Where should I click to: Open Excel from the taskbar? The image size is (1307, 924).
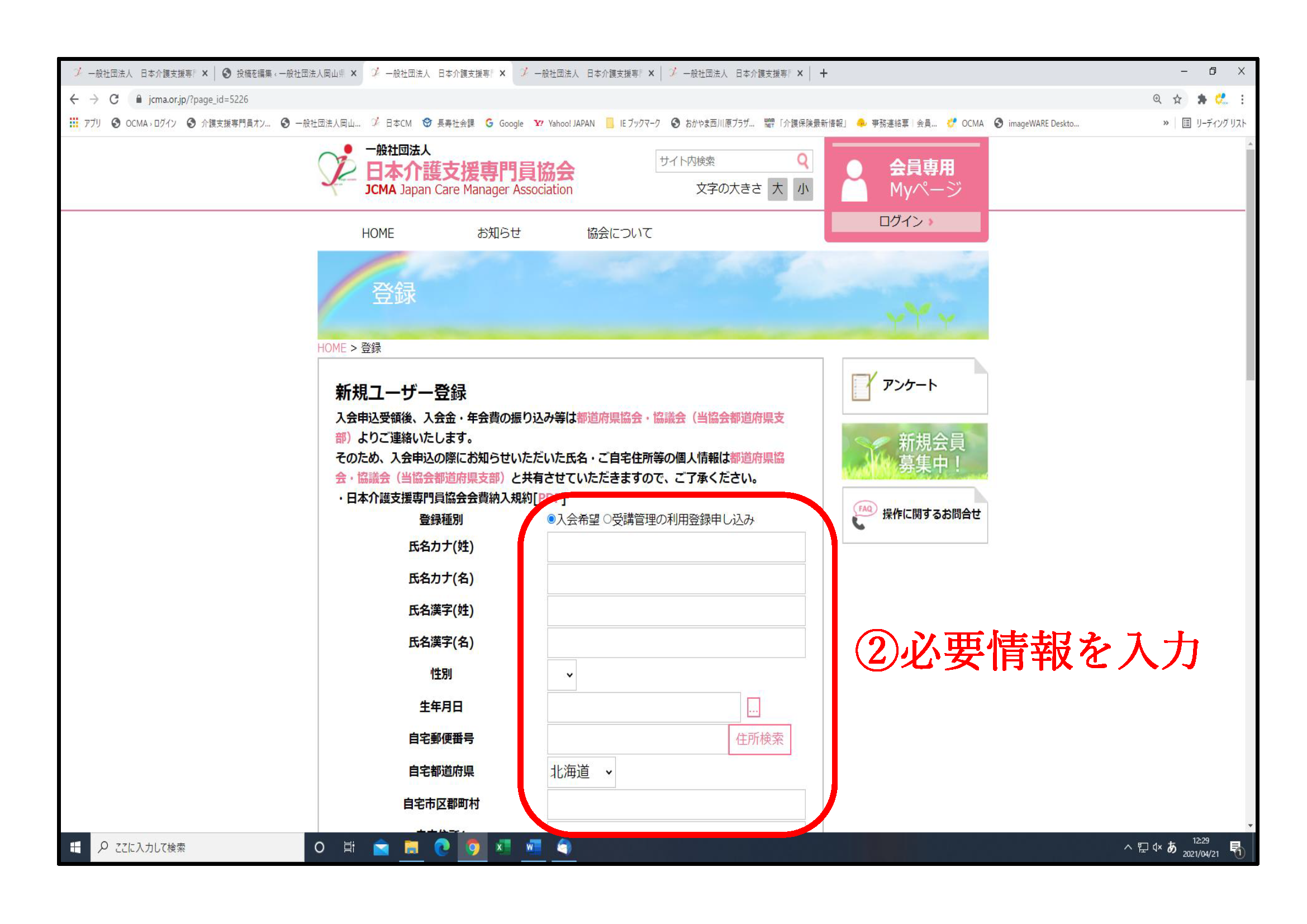[x=502, y=847]
